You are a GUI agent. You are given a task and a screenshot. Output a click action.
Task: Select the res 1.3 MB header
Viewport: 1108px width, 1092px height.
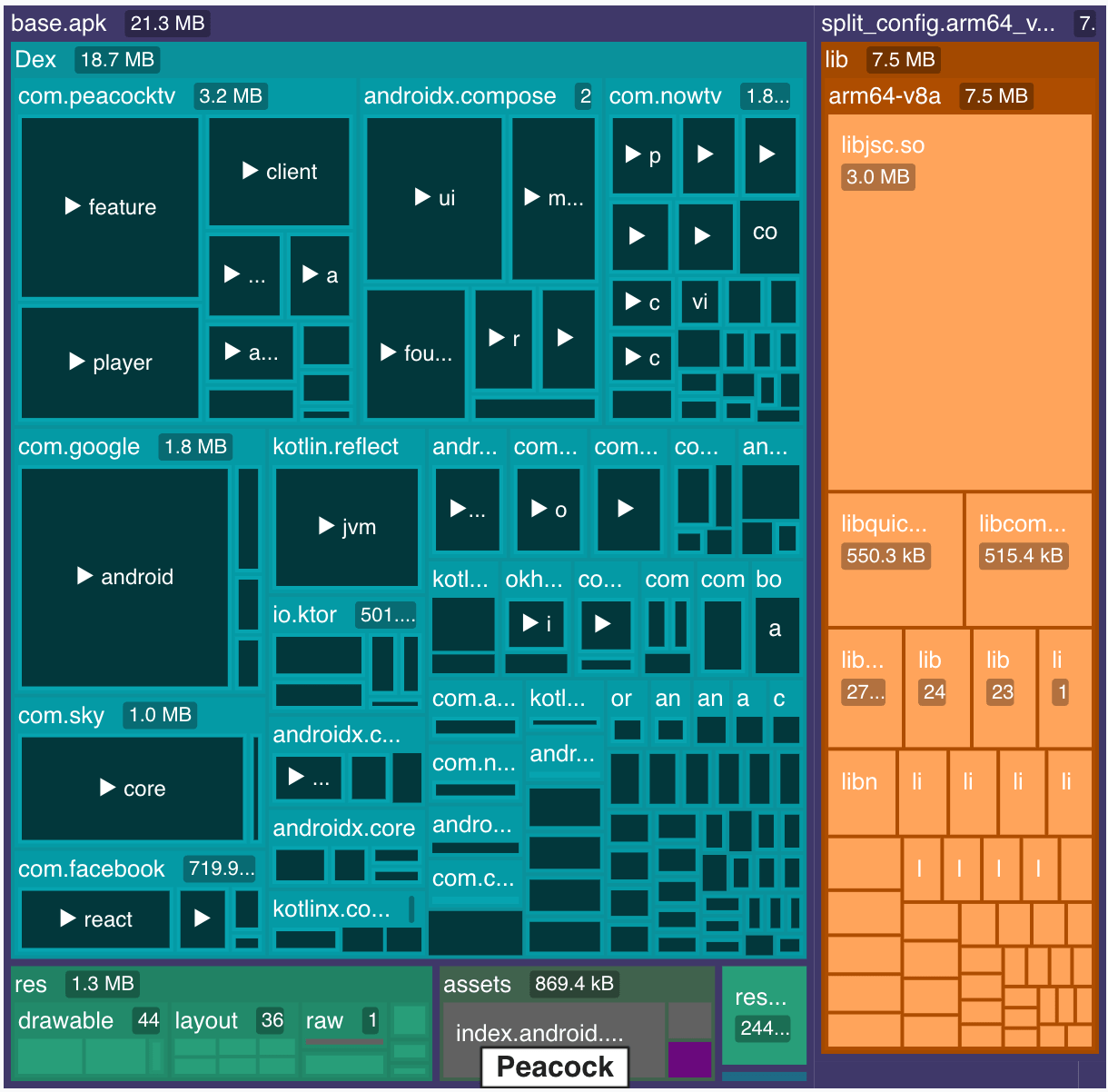click(31, 984)
